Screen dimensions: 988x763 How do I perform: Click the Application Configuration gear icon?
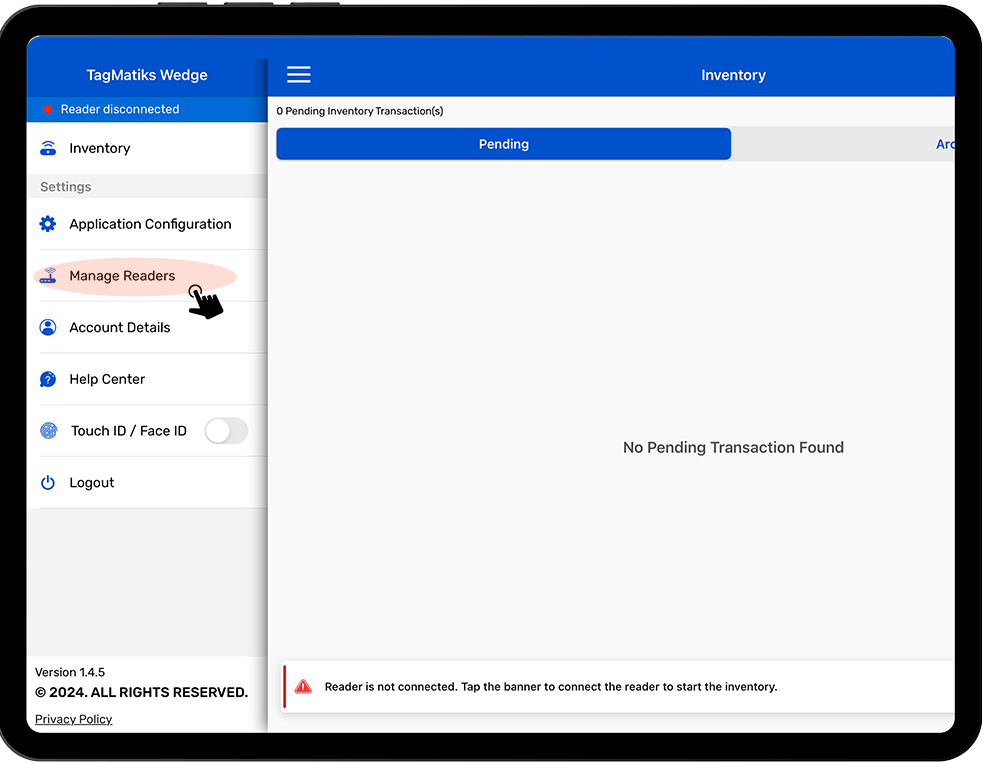[48, 224]
